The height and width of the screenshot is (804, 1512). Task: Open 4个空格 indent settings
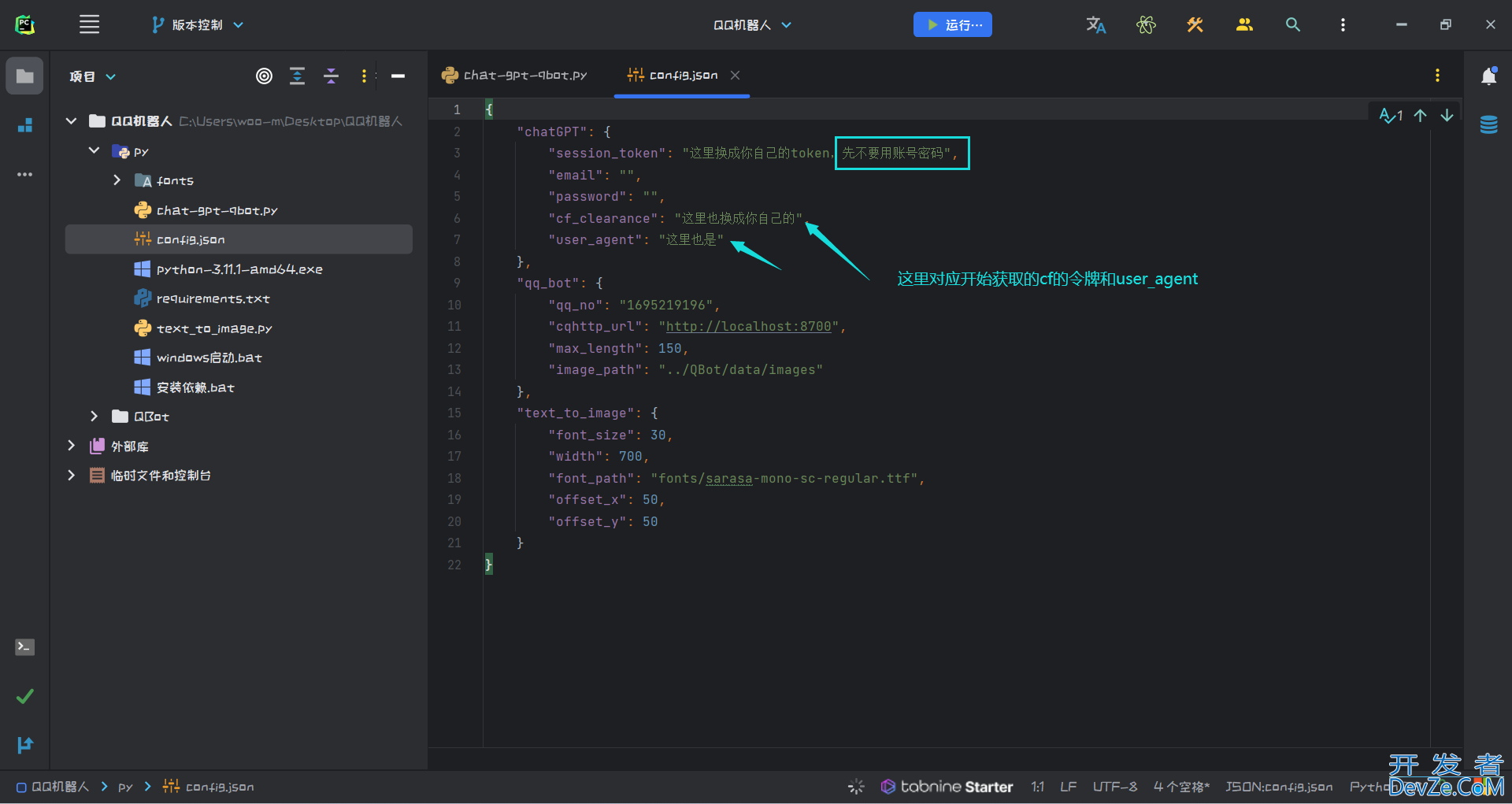coord(1181,786)
